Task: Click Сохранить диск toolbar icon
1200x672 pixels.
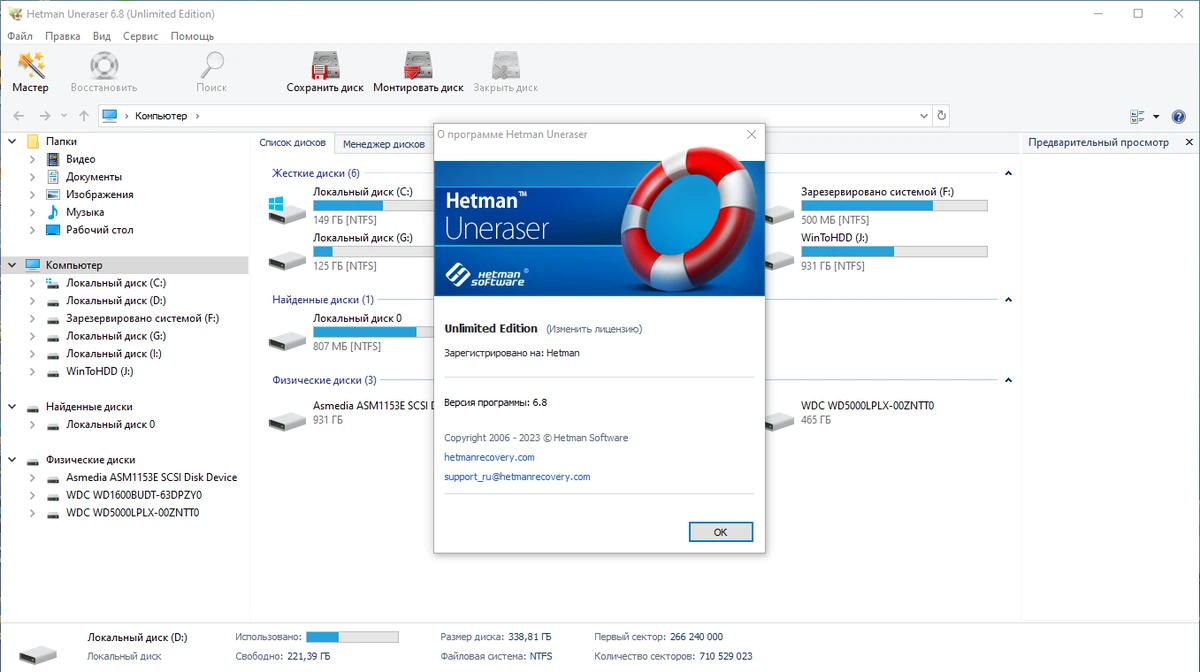Action: [325, 73]
